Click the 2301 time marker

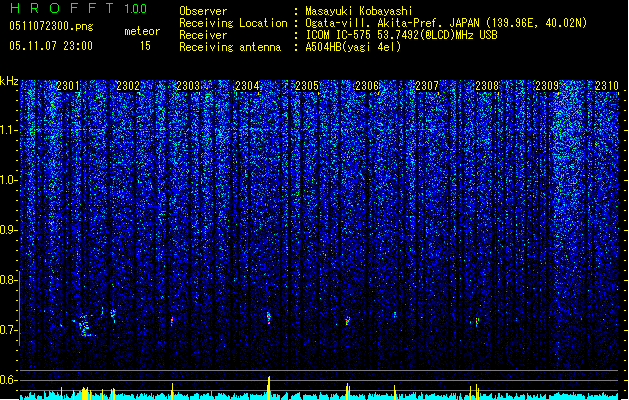tap(68, 86)
